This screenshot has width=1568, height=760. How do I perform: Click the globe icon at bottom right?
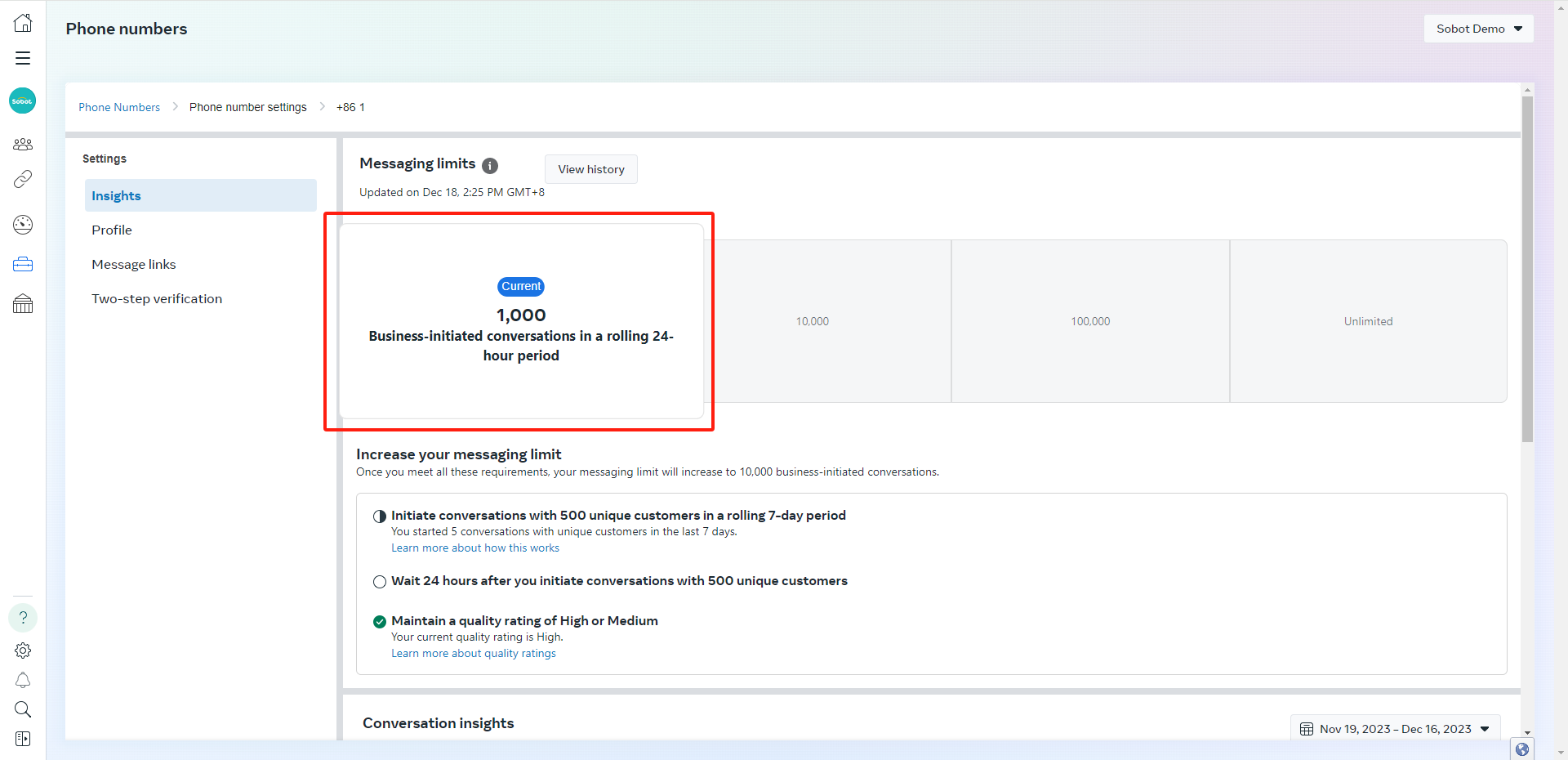pos(1522,749)
